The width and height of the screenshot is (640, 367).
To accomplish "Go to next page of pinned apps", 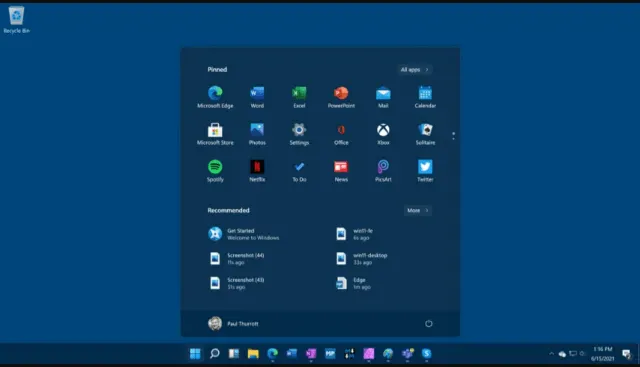I will 453,140.
